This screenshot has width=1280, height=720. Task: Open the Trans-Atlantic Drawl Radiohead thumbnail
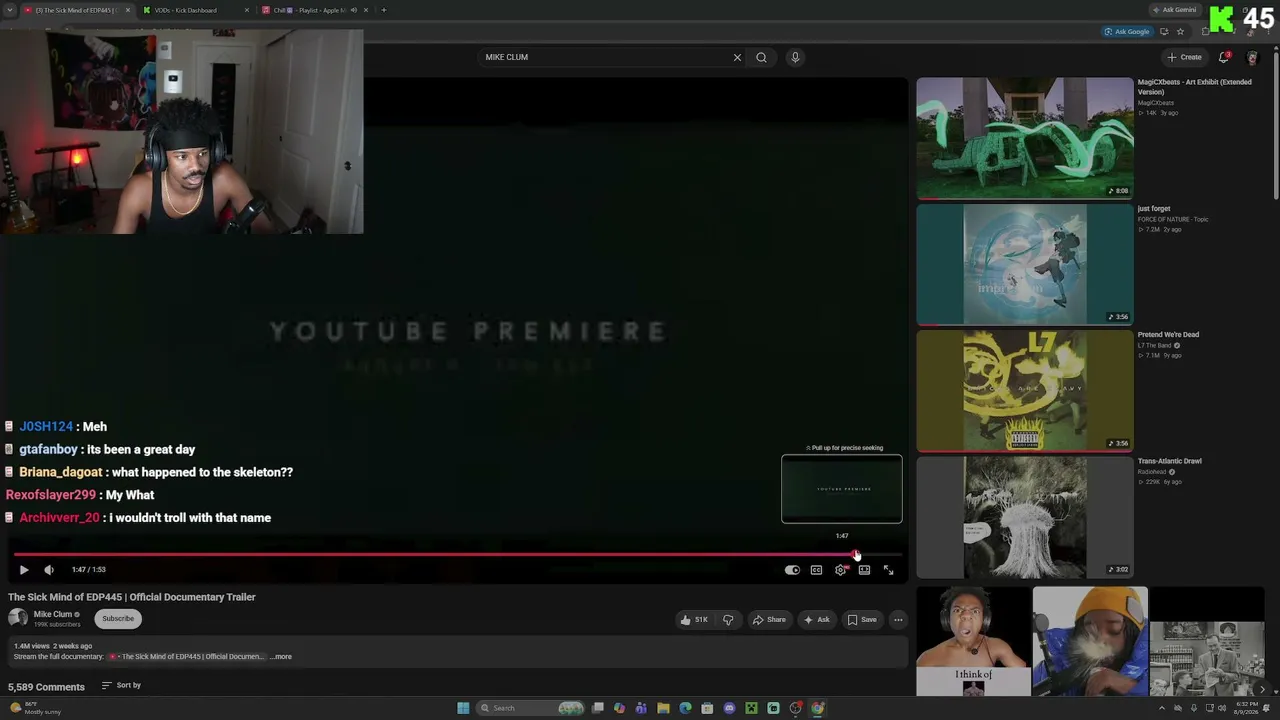click(x=1025, y=518)
